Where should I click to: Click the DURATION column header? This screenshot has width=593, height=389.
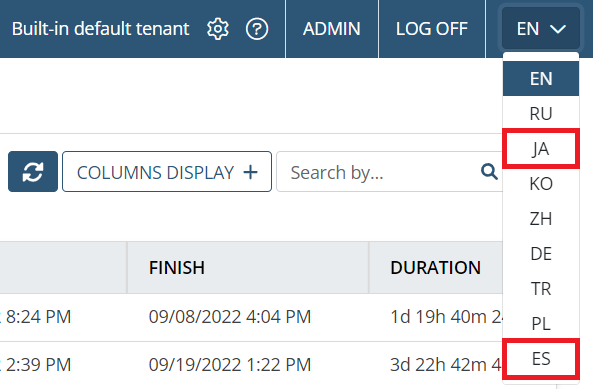click(436, 268)
